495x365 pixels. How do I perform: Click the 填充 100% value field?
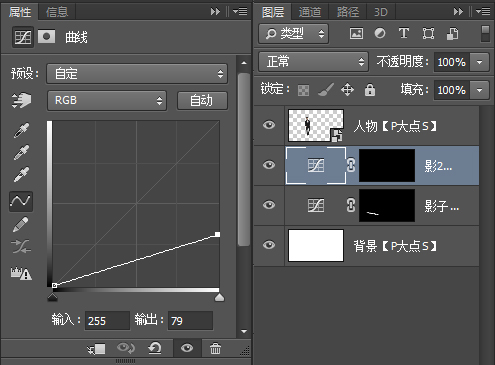point(452,90)
